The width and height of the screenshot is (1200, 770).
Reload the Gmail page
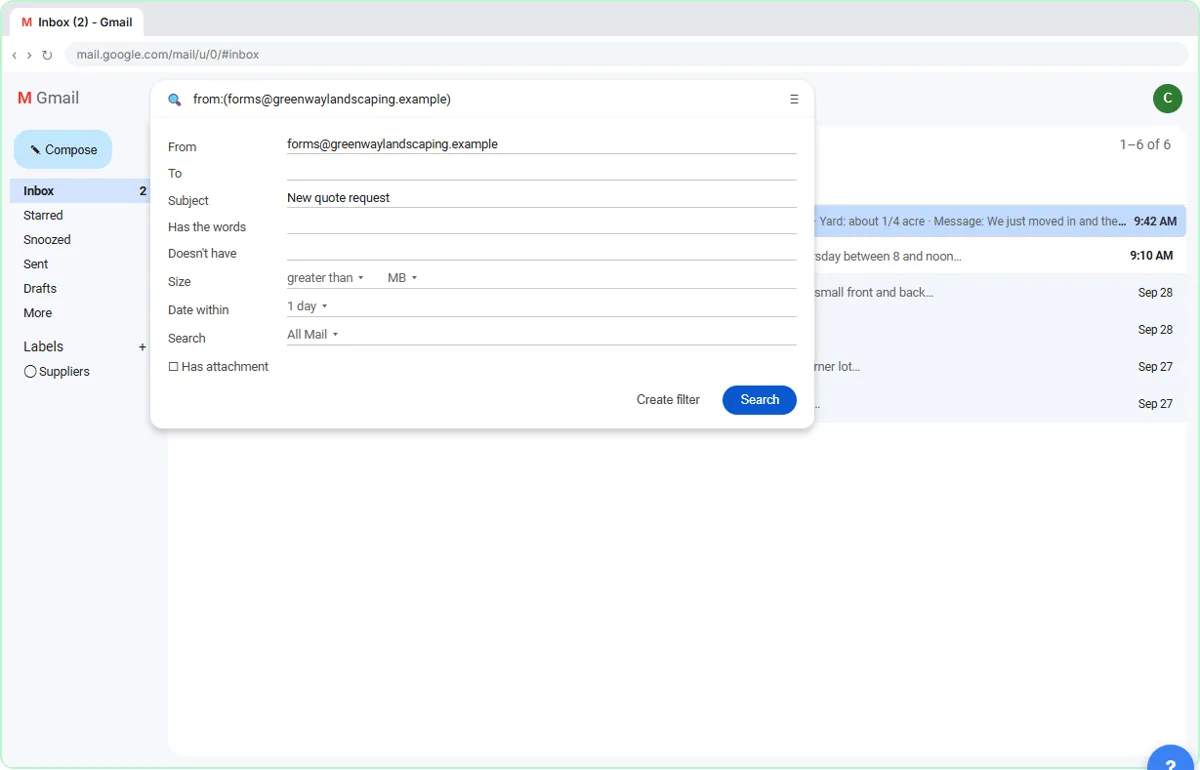pos(47,55)
